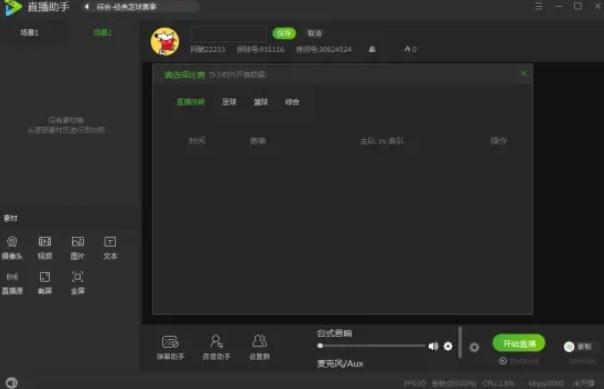Add a 图片 (image) source
This screenshot has height=389, width=604.
77,248
